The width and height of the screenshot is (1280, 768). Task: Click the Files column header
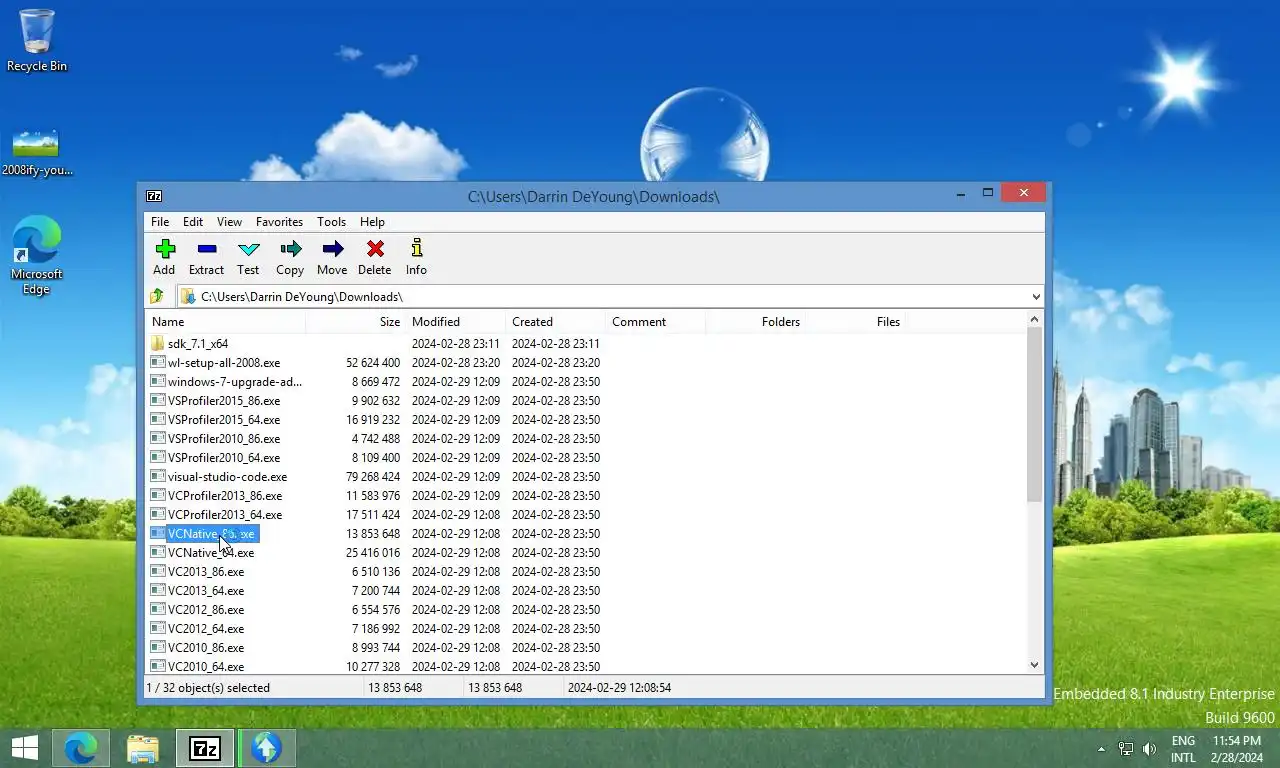pos(855,322)
